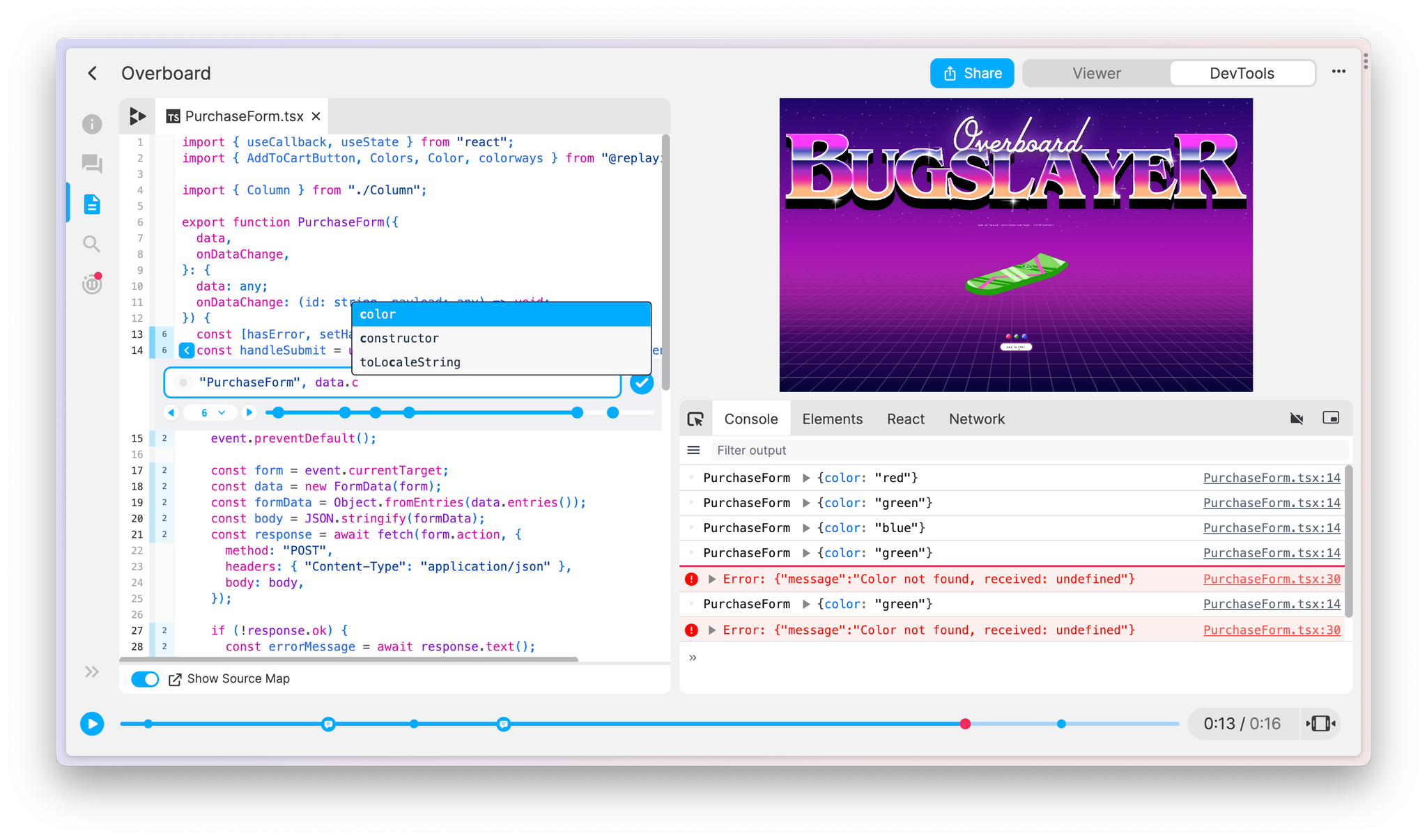Toggle print statement condition circle
The width and height of the screenshot is (1427, 840).
coord(183,382)
